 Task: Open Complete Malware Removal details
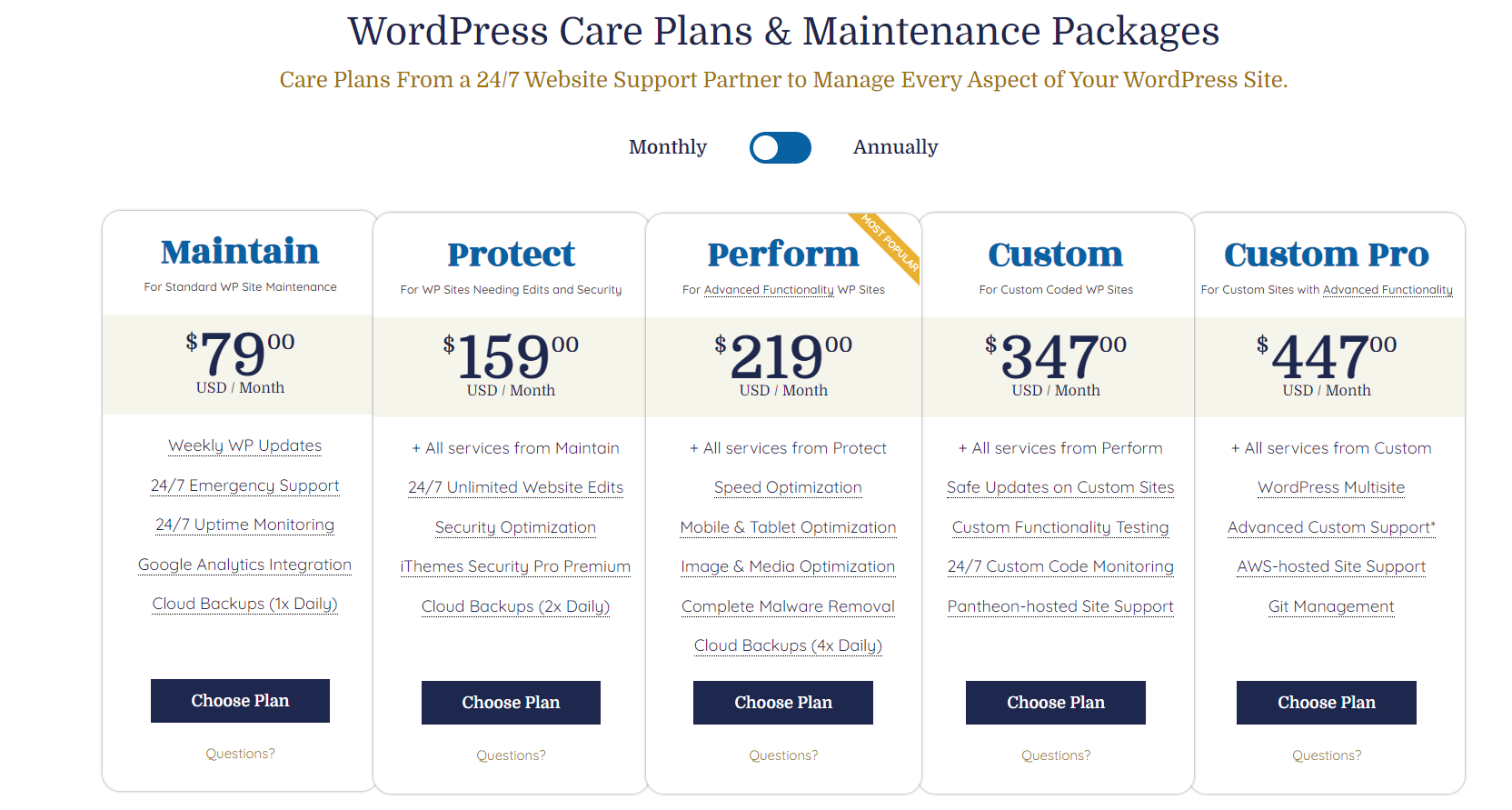tap(788, 606)
